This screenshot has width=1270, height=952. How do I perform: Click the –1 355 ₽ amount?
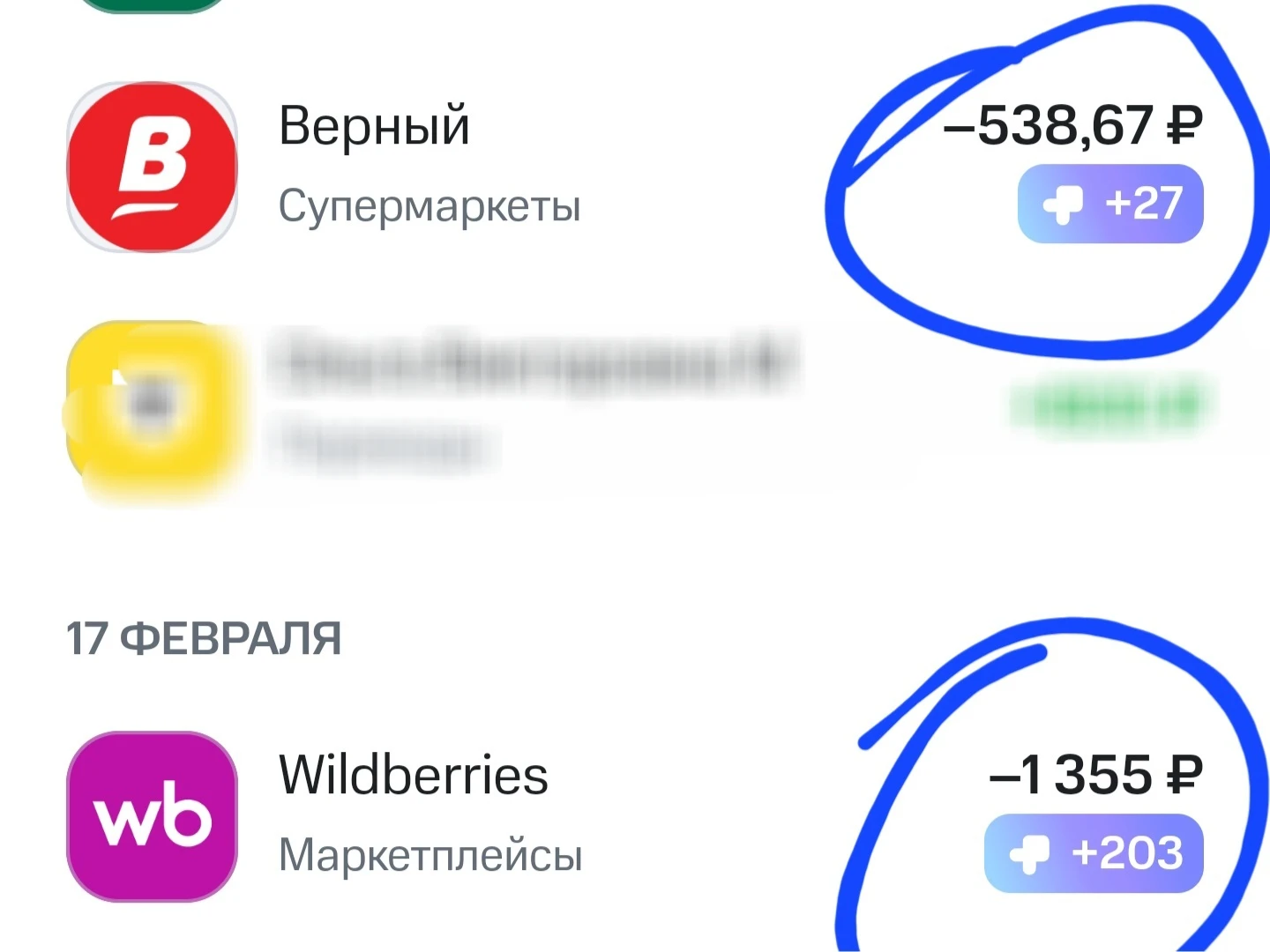tap(1096, 775)
